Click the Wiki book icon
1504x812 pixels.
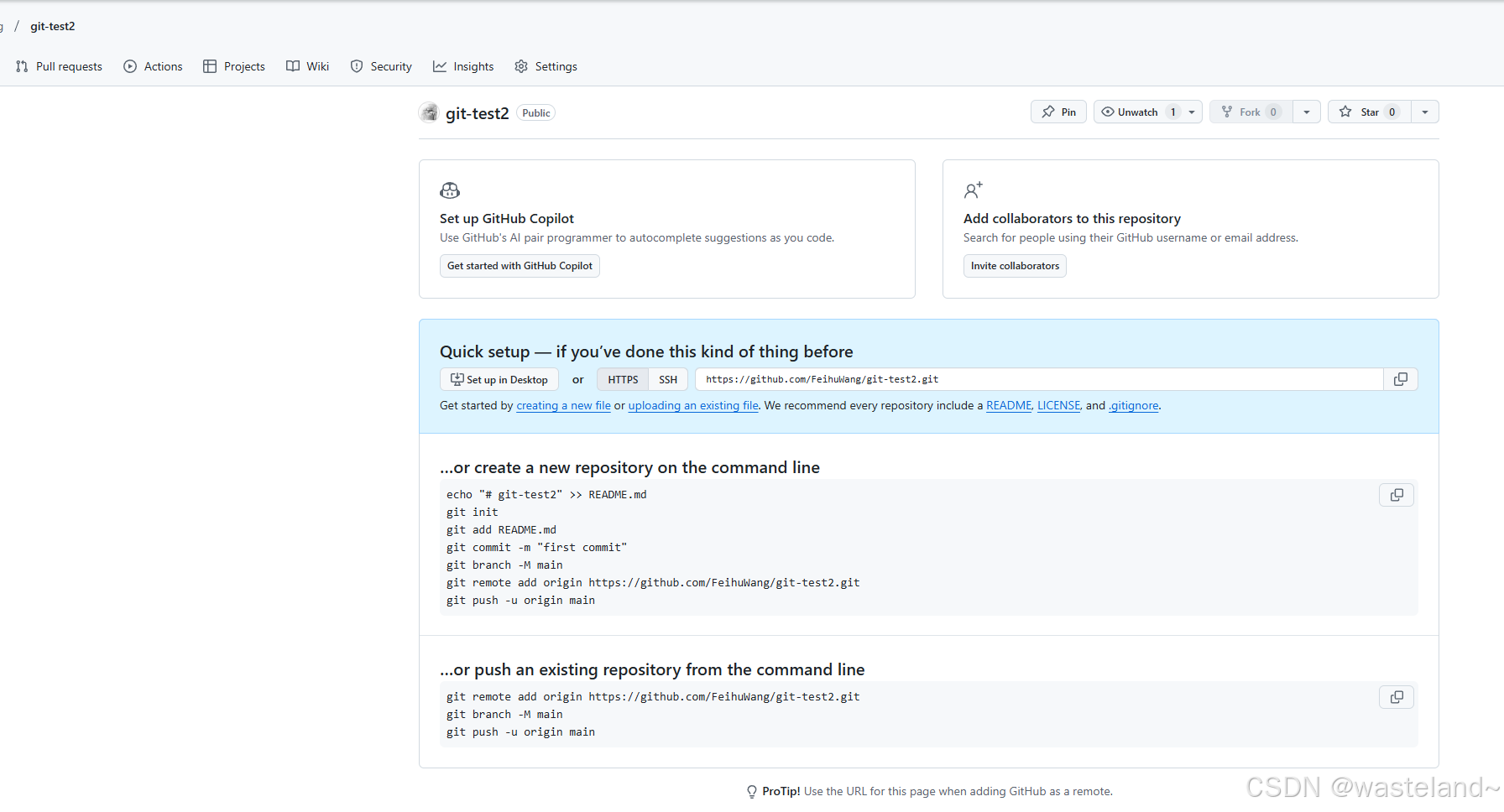coord(293,66)
